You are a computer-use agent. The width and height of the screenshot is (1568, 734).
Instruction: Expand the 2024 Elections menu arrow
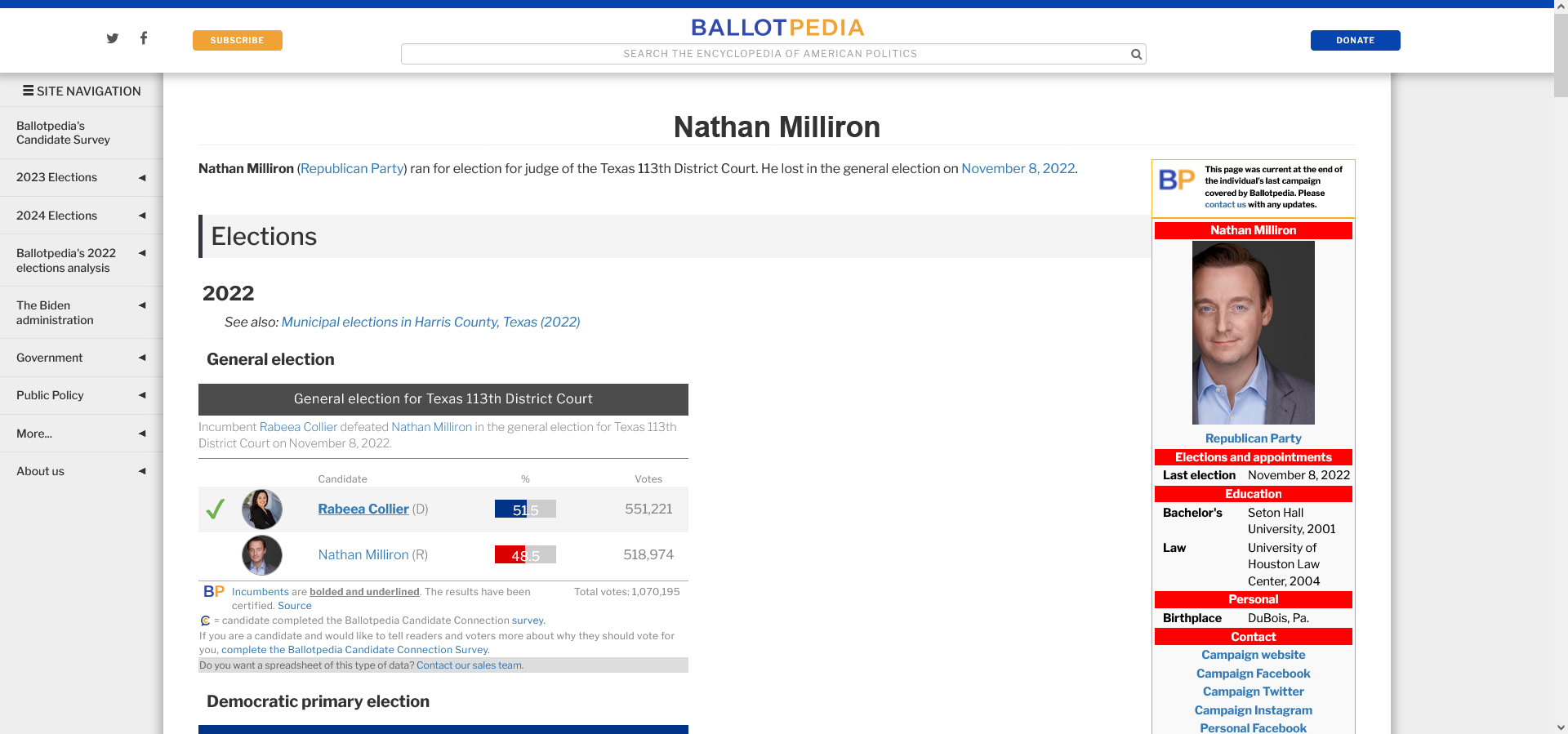142,216
